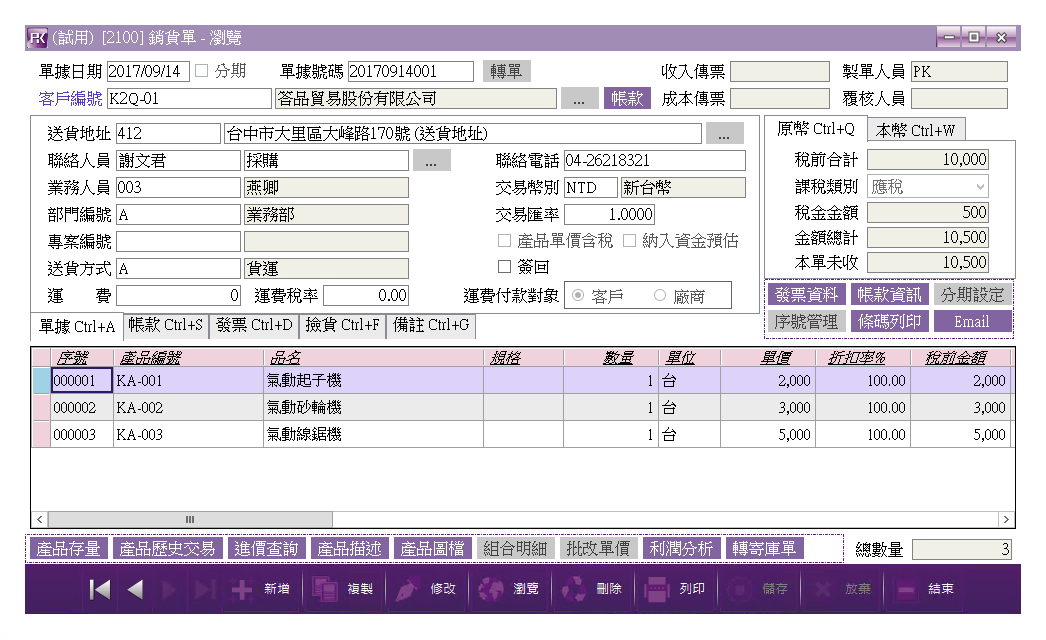Maximize the 銷貨單 window
Screen dimensions: 1046x640
974,37
